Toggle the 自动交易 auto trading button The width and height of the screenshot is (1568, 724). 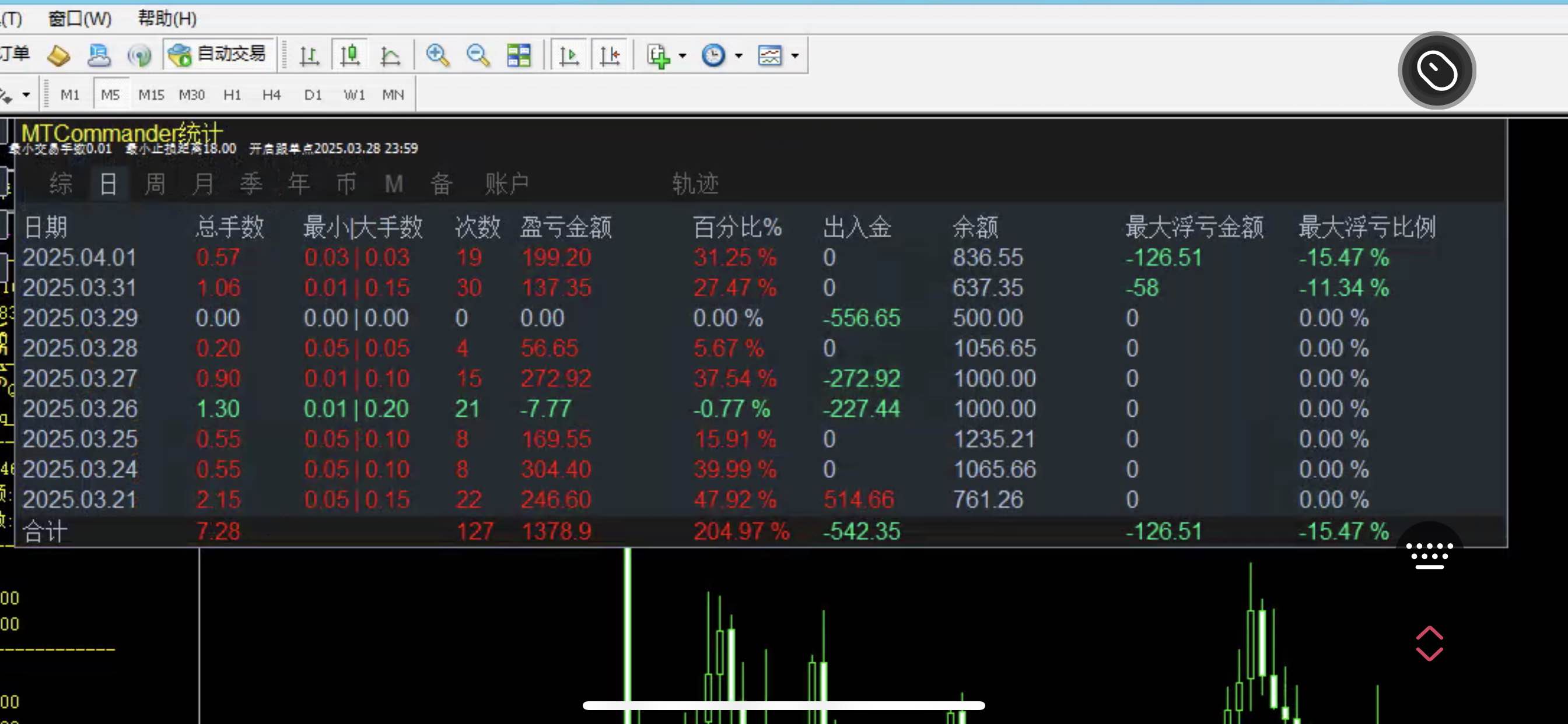click(x=219, y=55)
